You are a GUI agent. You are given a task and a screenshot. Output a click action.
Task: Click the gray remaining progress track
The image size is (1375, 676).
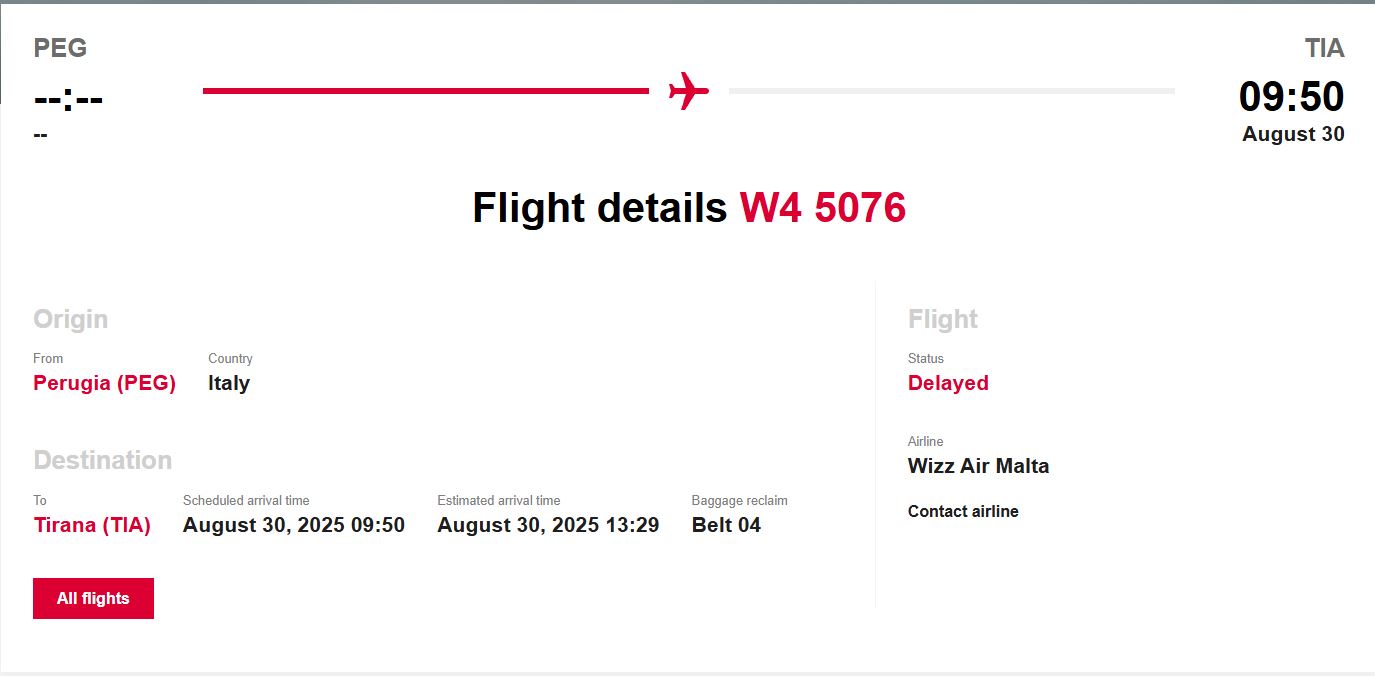[951, 91]
